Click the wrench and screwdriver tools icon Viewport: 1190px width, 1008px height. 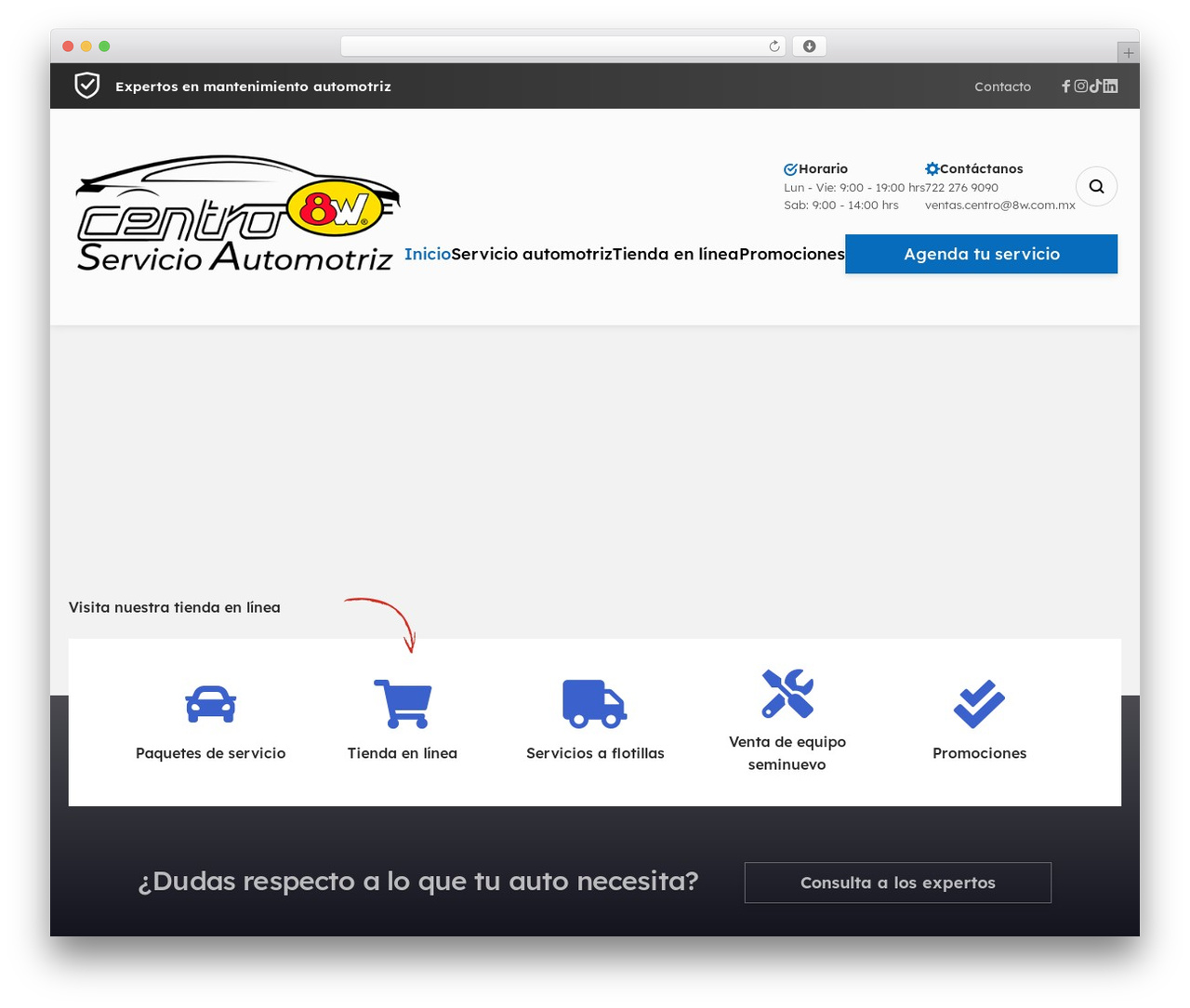click(x=787, y=694)
